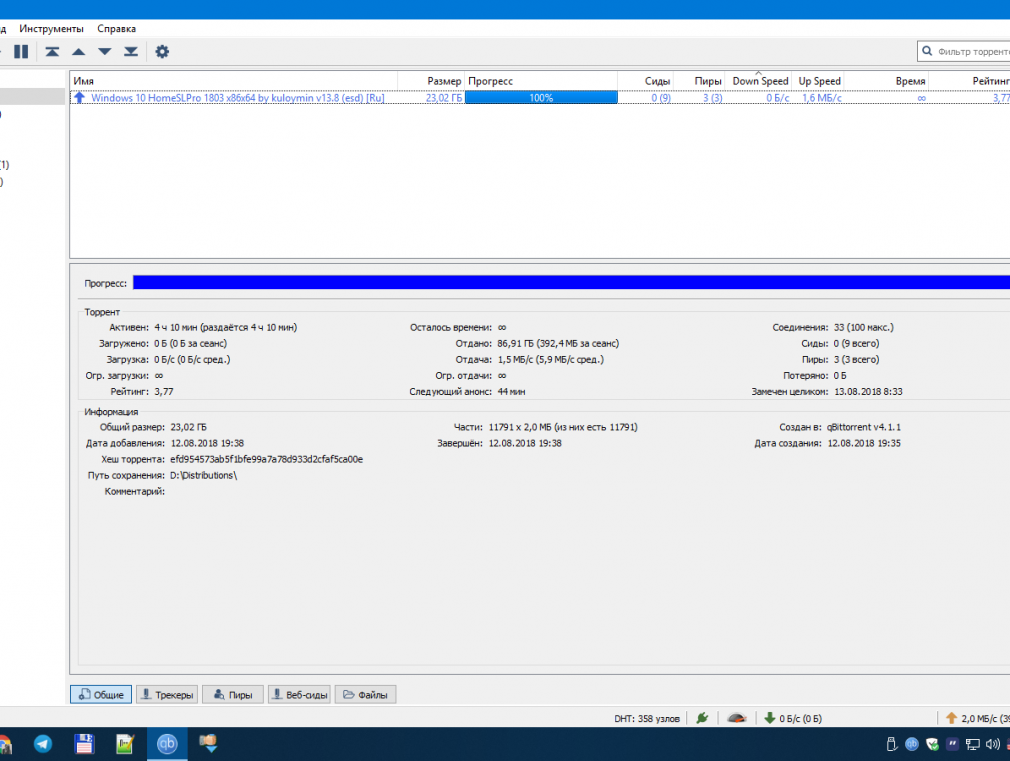This screenshot has width=1010, height=761.
Task: Move torrent down in queue
Action: pos(104,52)
